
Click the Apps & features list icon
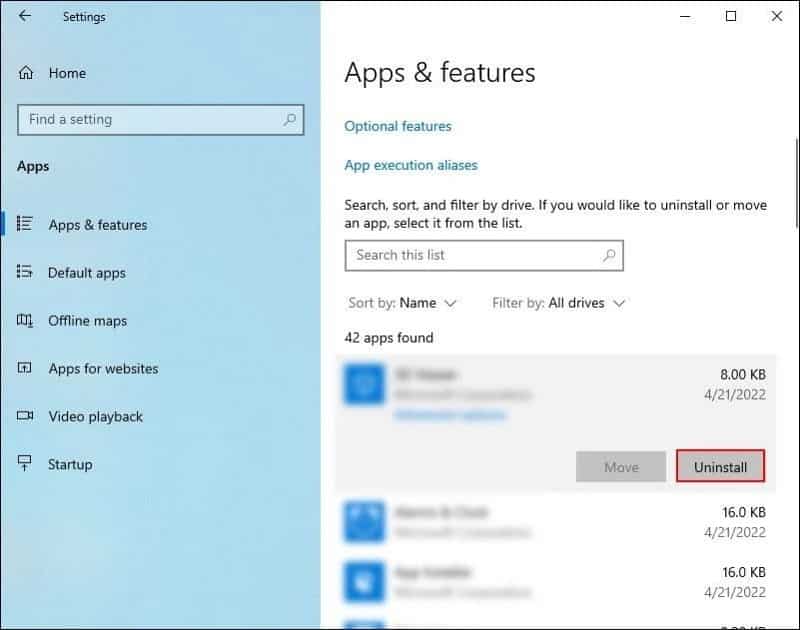pos(24,223)
